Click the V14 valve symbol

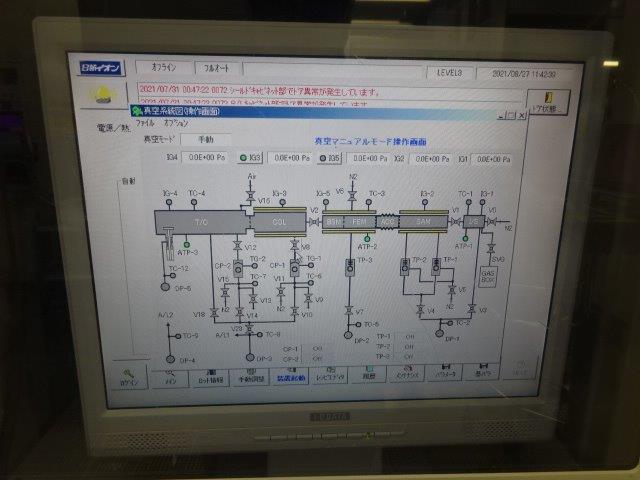(x=240, y=313)
